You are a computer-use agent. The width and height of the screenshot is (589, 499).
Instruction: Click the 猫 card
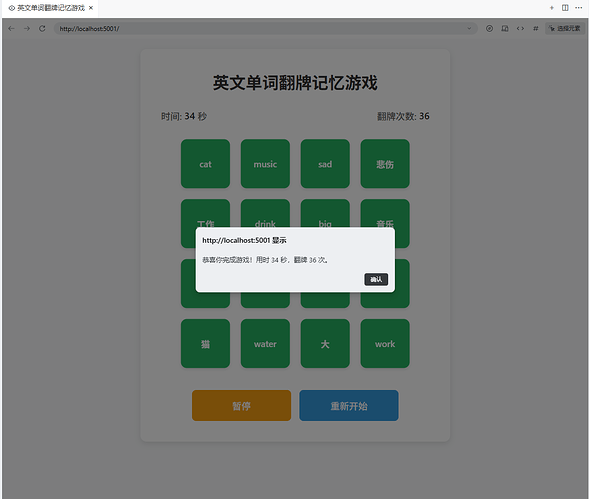[205, 343]
